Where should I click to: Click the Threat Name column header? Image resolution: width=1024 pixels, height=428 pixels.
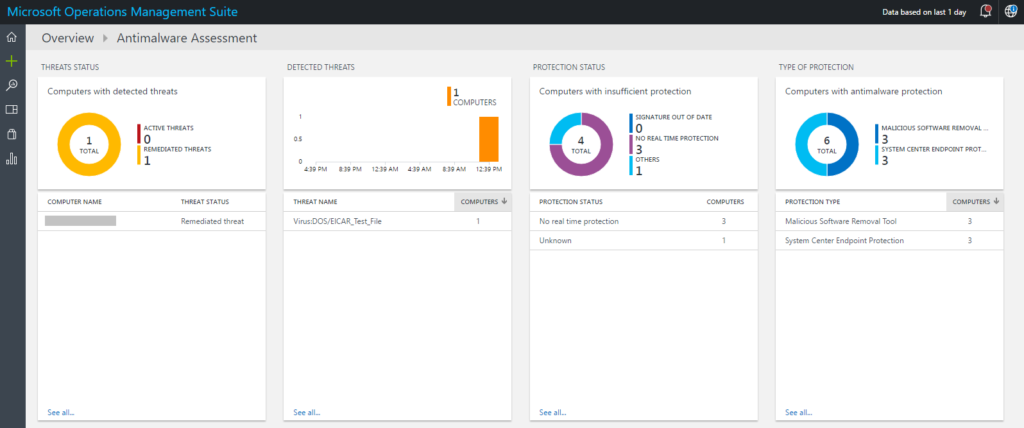(x=315, y=202)
